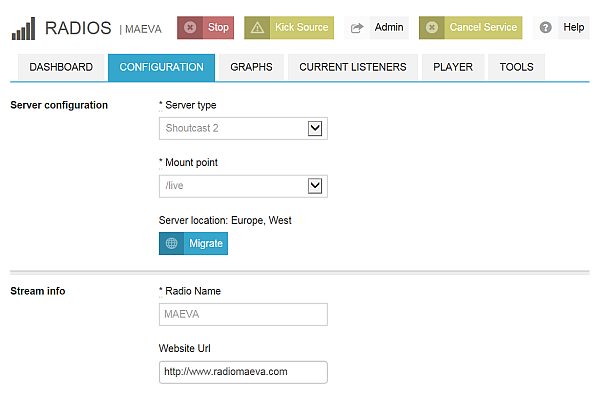
Task: Focus the Radio Name input field
Action: (x=243, y=314)
